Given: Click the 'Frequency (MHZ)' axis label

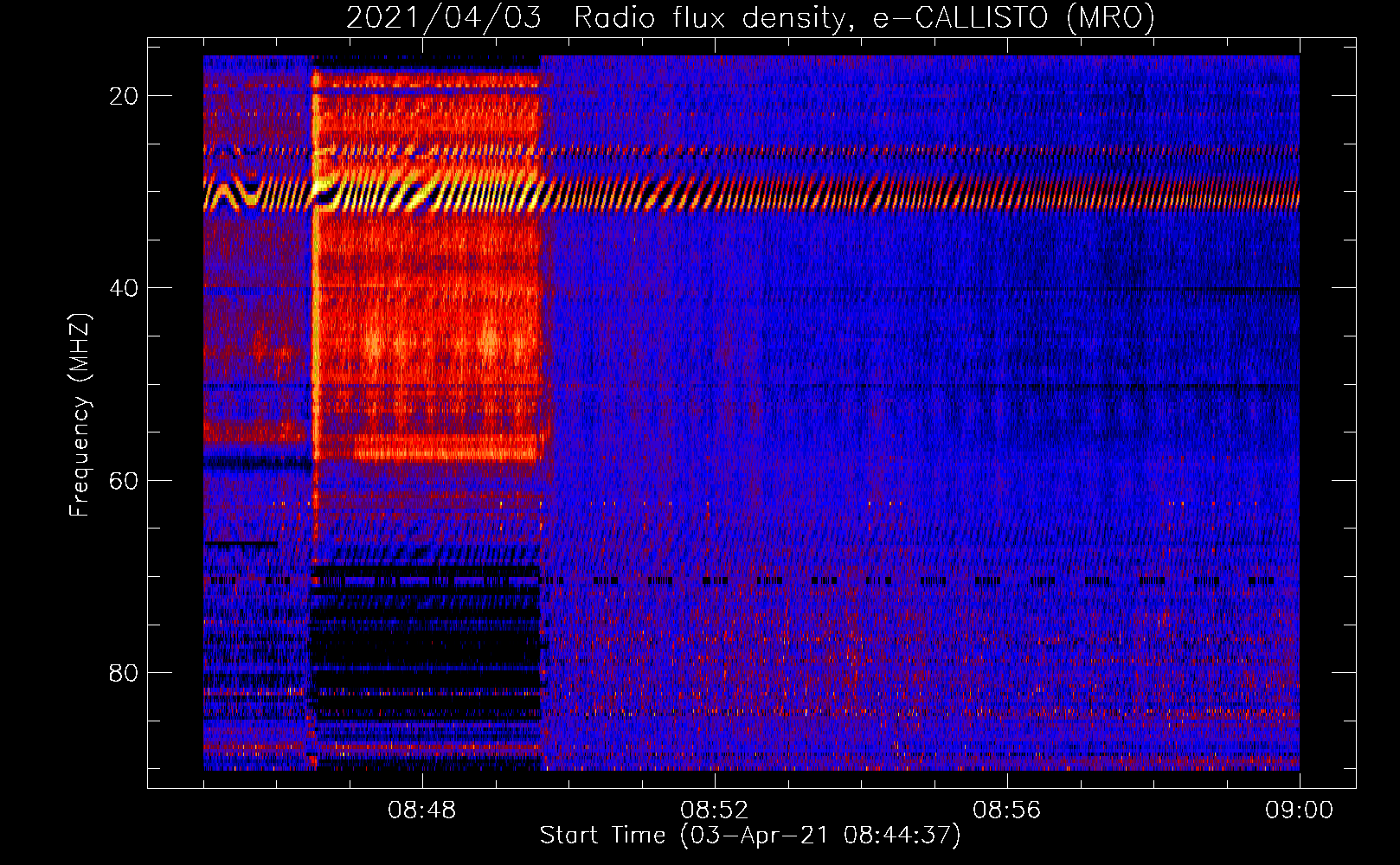Looking at the screenshot, I should (80, 415).
